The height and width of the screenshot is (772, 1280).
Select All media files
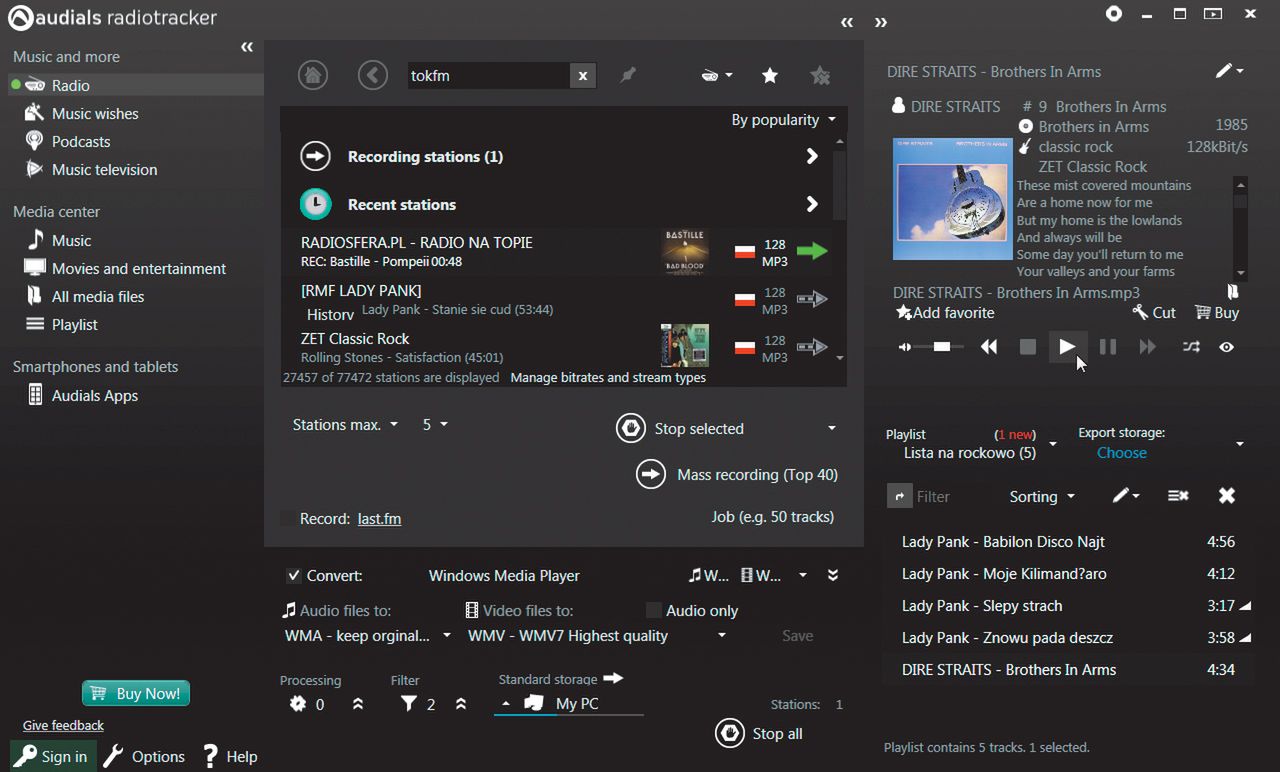point(98,297)
